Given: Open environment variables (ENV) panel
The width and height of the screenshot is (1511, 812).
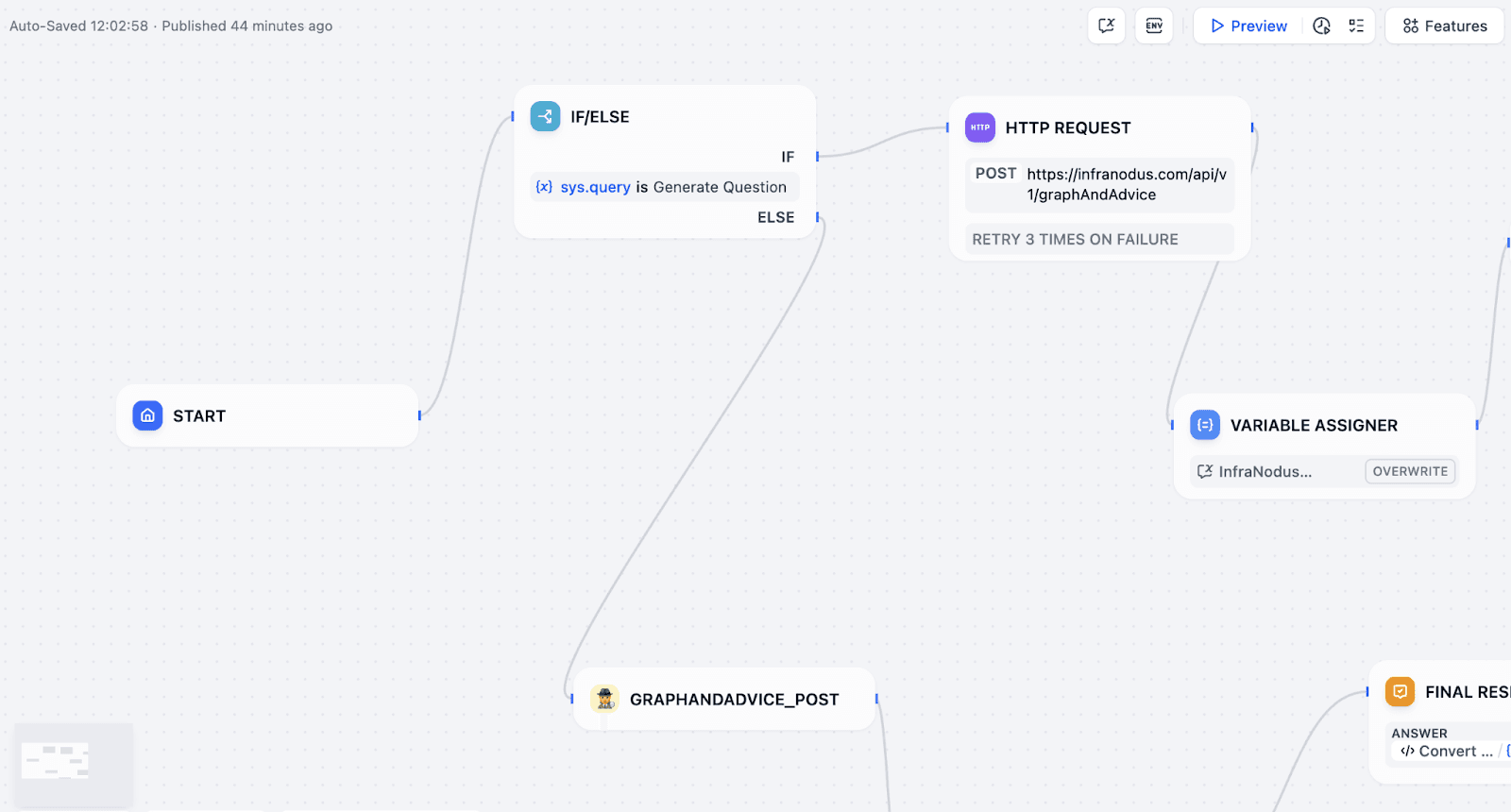Looking at the screenshot, I should click(1154, 25).
